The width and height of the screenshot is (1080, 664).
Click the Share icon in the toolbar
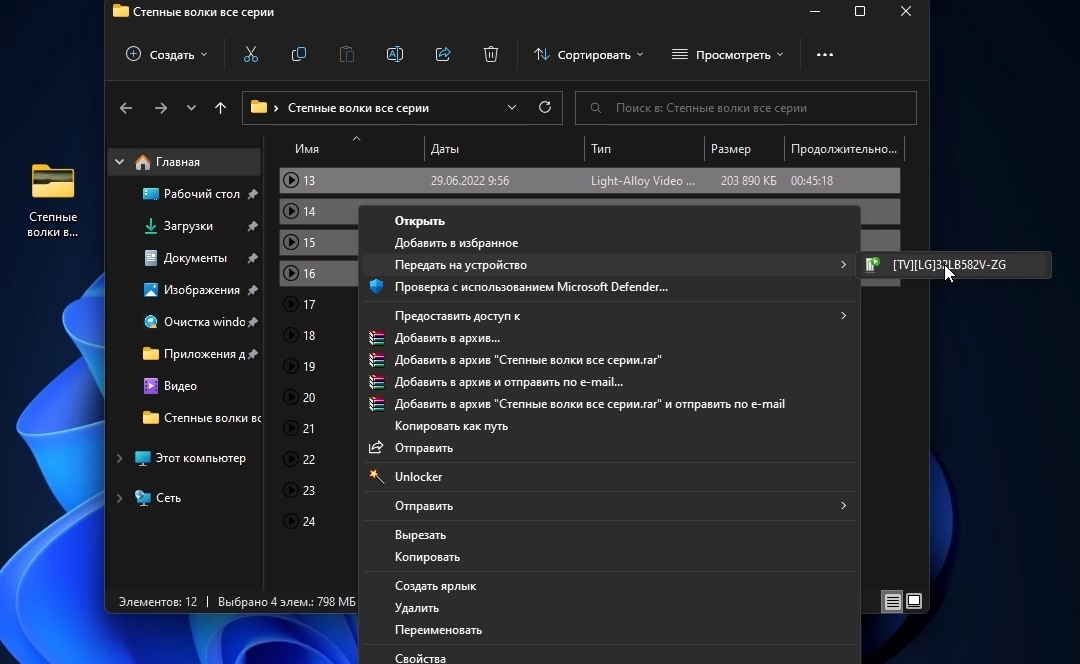click(x=443, y=54)
